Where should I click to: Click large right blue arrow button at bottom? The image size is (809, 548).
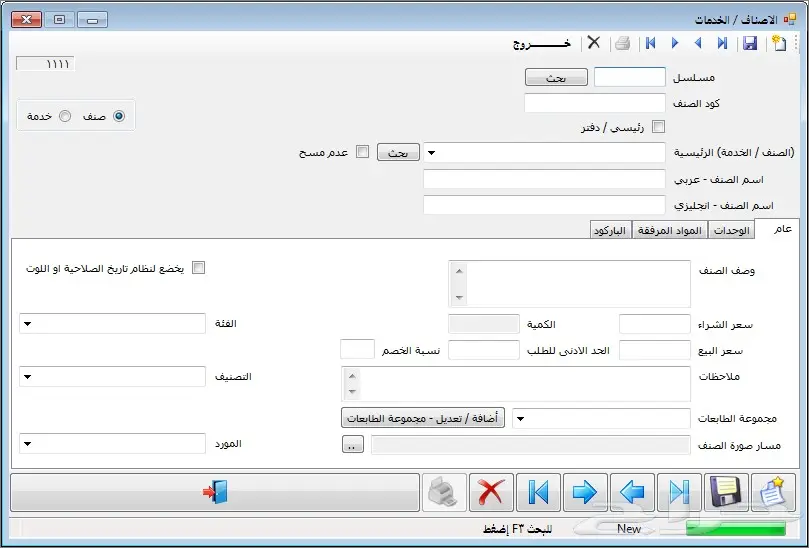pos(585,492)
